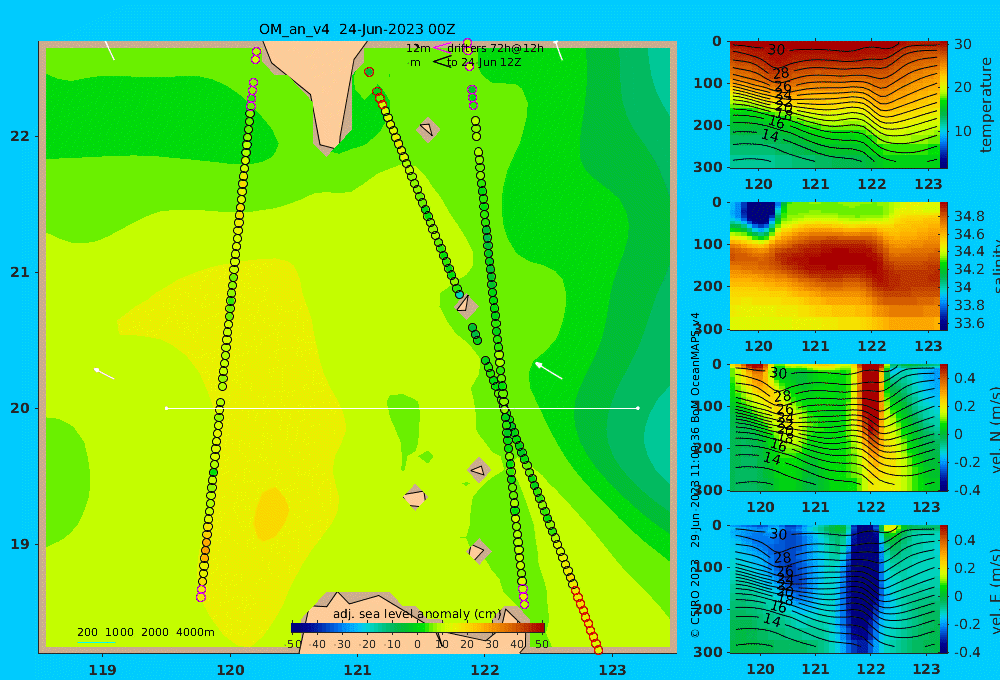Screen dimensions: 1000x680
Task: Click the 'to 24-Jun 12Z' legend text
Action: point(483,63)
